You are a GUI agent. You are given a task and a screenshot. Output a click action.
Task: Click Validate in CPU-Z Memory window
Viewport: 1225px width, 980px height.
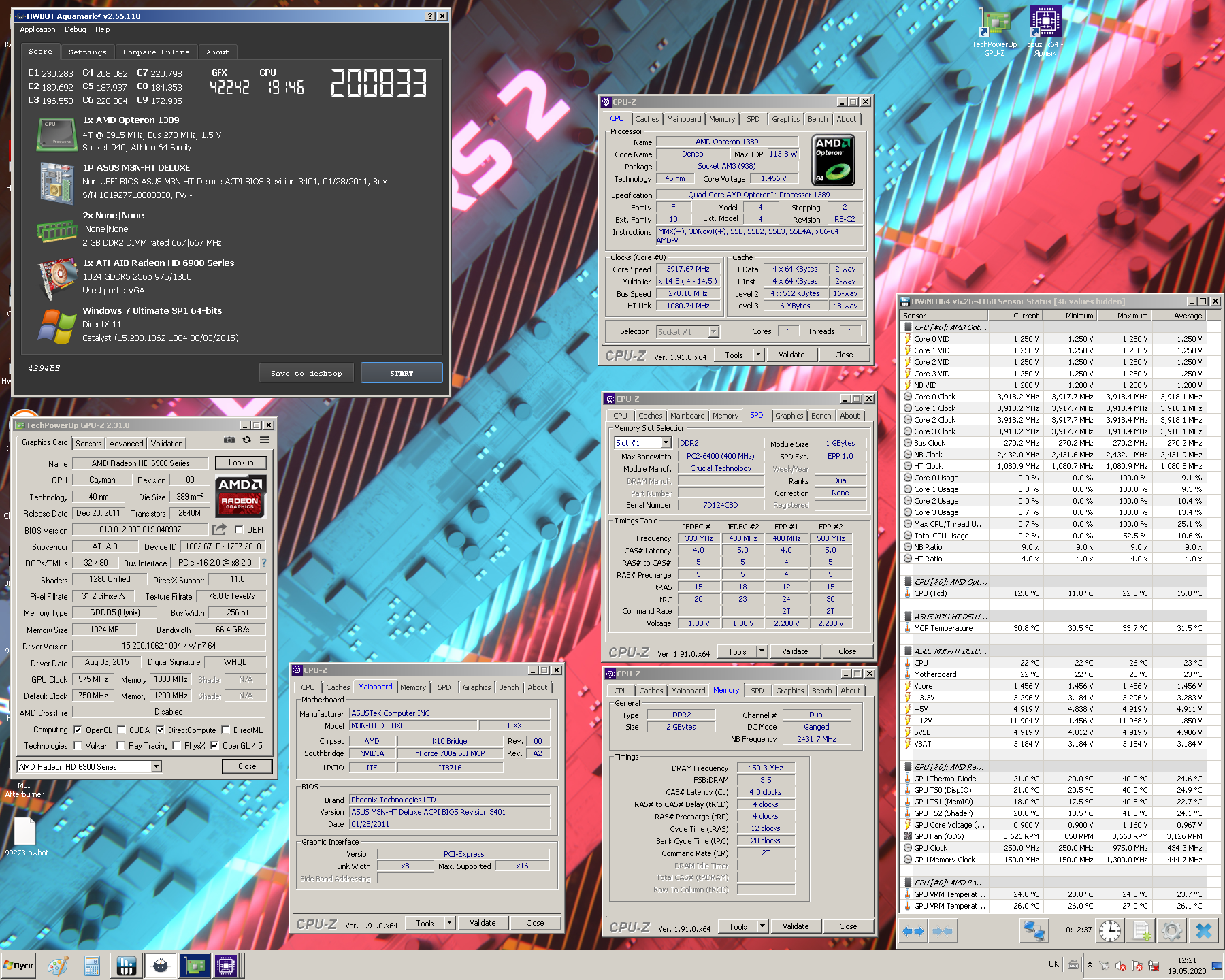tap(796, 926)
